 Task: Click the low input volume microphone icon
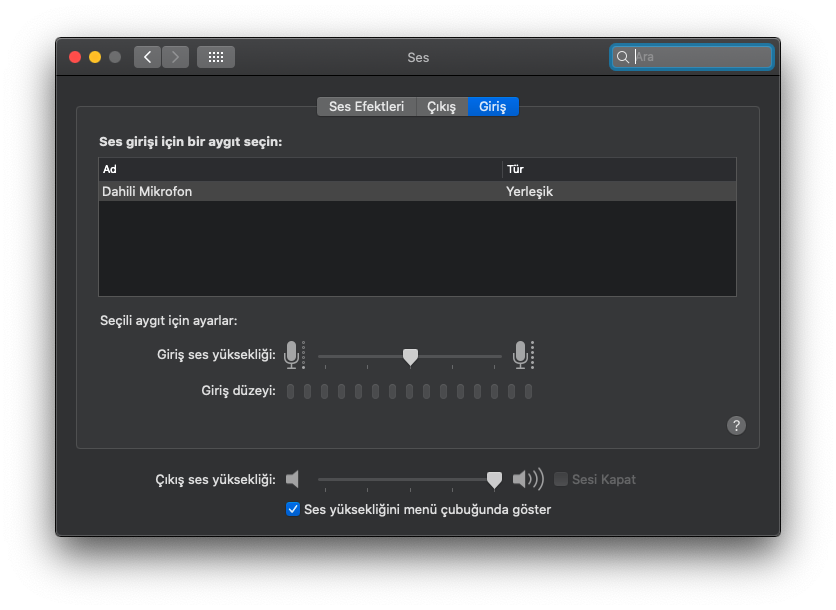(x=292, y=355)
